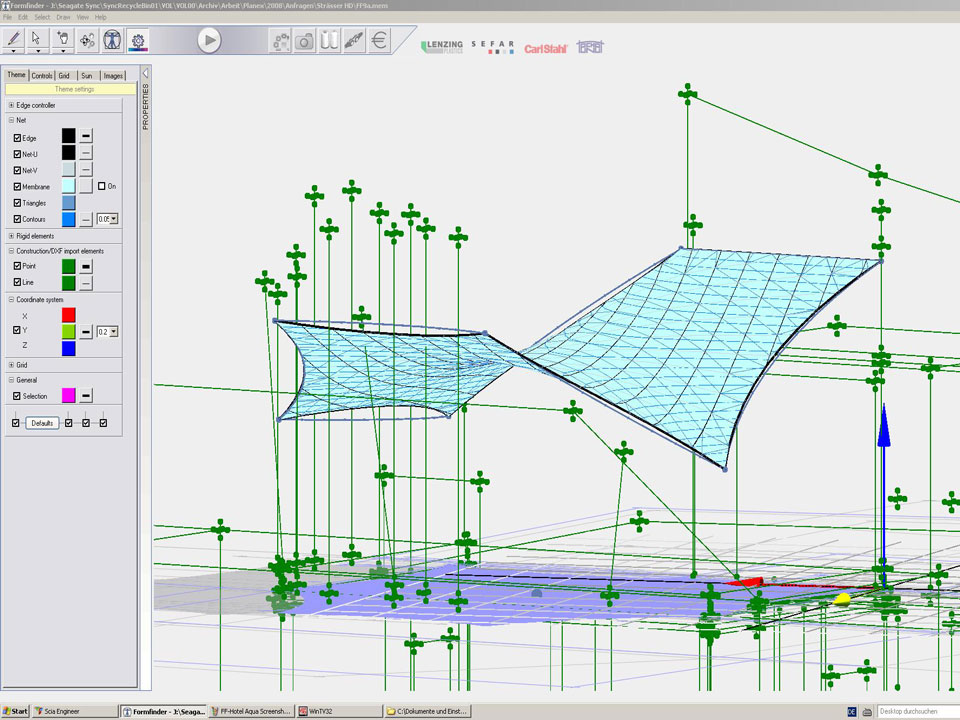This screenshot has height=720, width=960.
Task: Click the camera screenshot icon
Action: [304, 41]
